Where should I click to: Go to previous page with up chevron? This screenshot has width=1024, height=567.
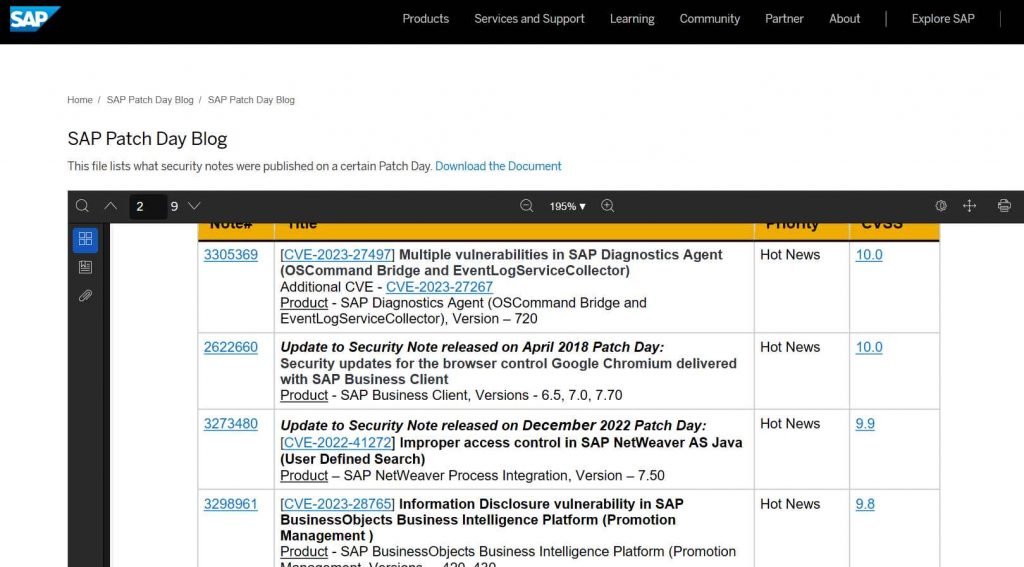[x=110, y=206]
